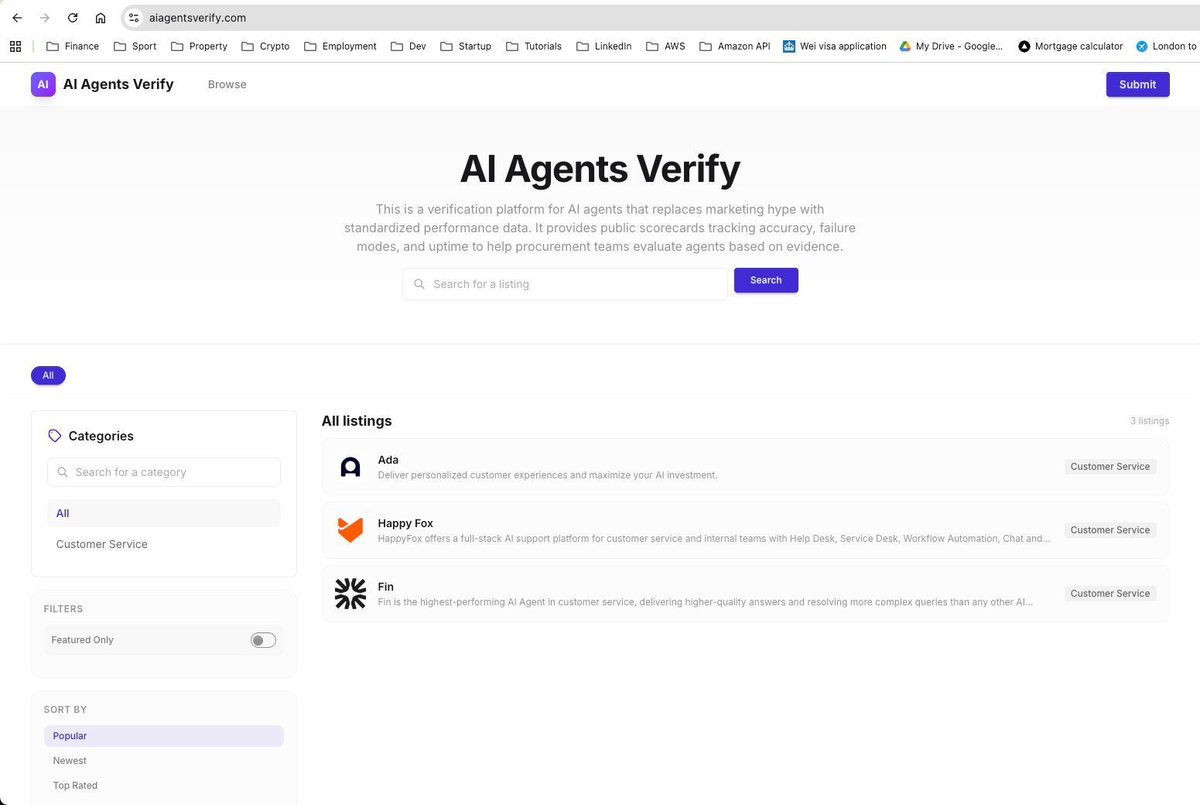Viewport: 1200px width, 805px height.
Task: Click Customer Service tag on Ada row
Action: point(1110,467)
